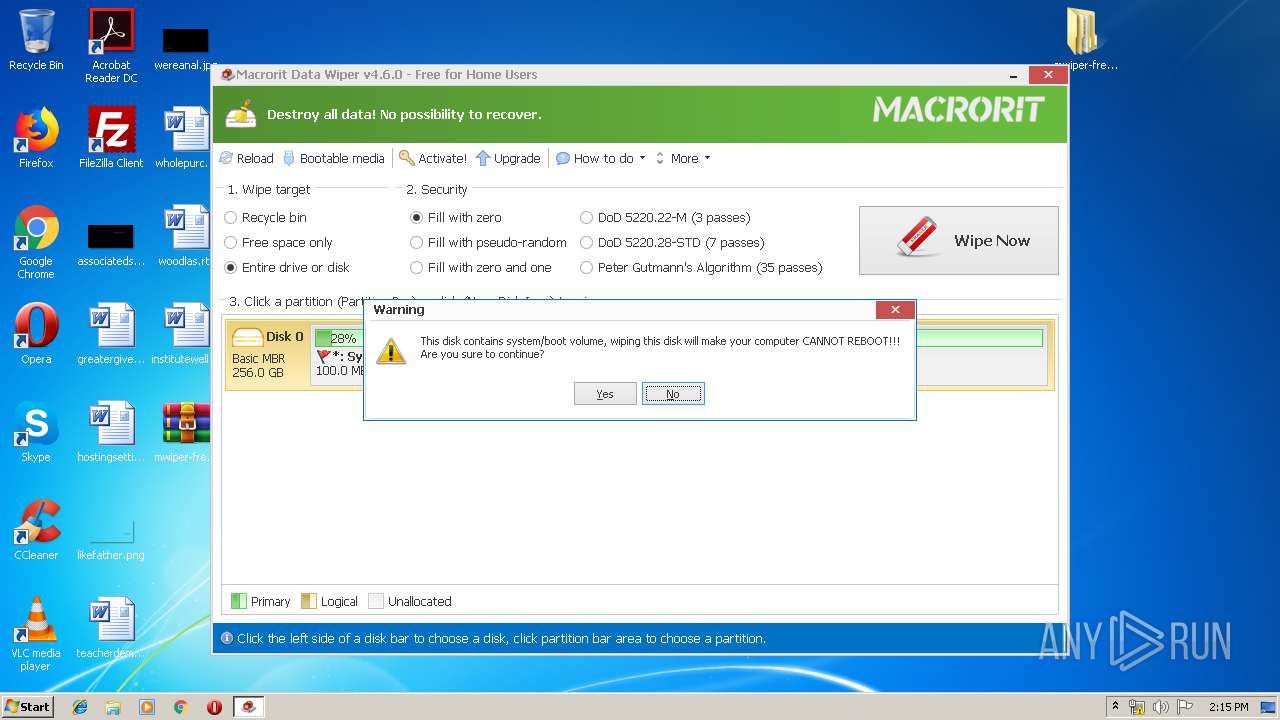Click the clock showing 2:15 PM
Image resolution: width=1280 pixels, height=720 pixels.
pyautogui.click(x=1228, y=707)
